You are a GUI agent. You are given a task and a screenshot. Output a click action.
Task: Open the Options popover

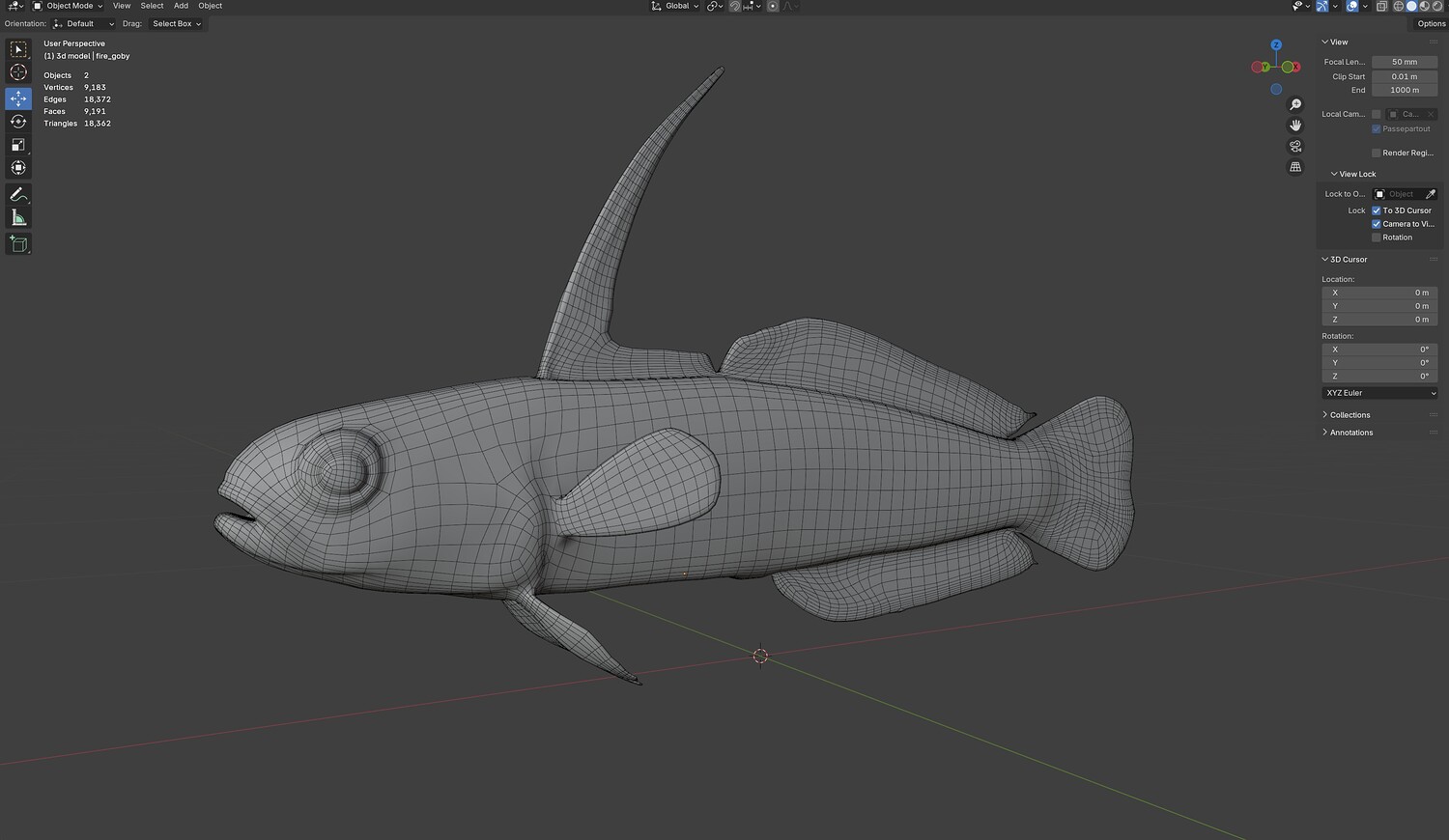click(x=1431, y=24)
